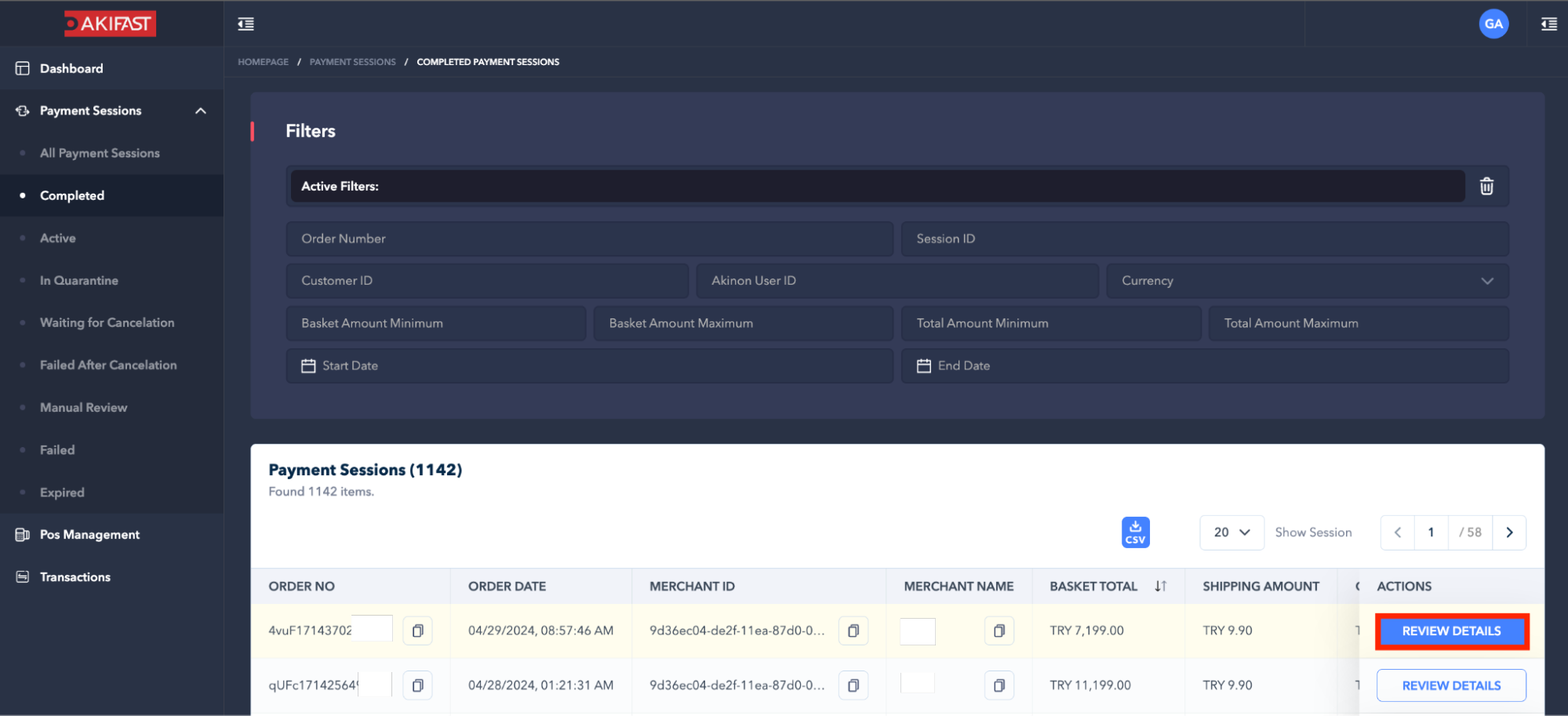Image resolution: width=1568 pixels, height=716 pixels.
Task: Go to Manual Review sessions
Action: (x=83, y=408)
